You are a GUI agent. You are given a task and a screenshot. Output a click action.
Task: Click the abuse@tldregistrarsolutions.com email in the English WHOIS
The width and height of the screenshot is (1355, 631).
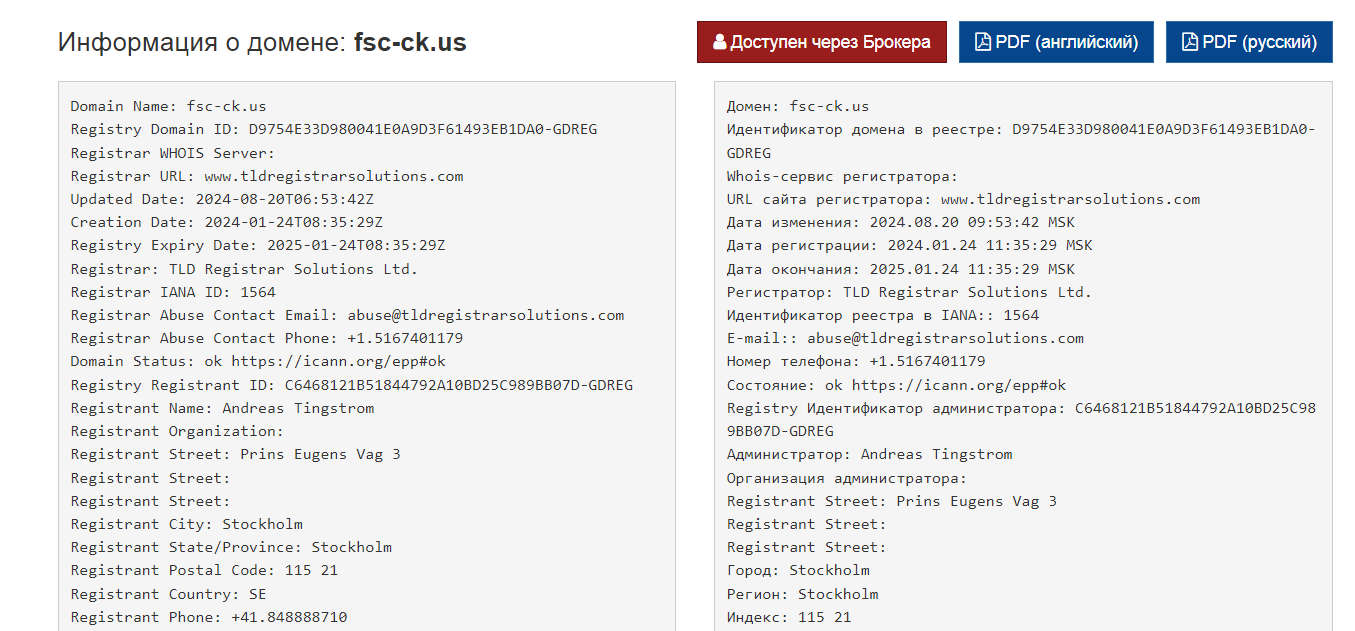pos(507,315)
